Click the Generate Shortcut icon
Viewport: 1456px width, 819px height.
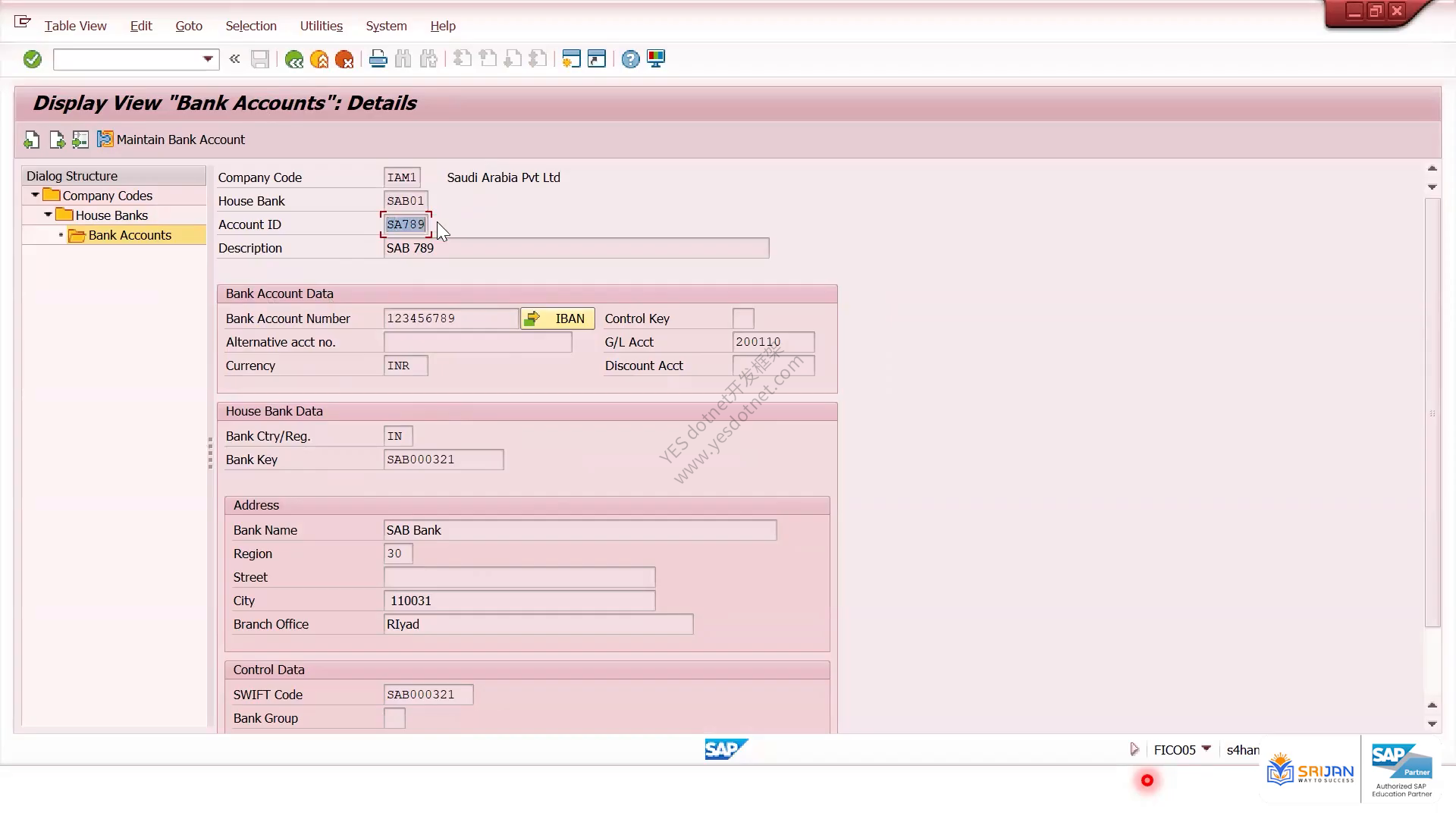click(x=597, y=59)
